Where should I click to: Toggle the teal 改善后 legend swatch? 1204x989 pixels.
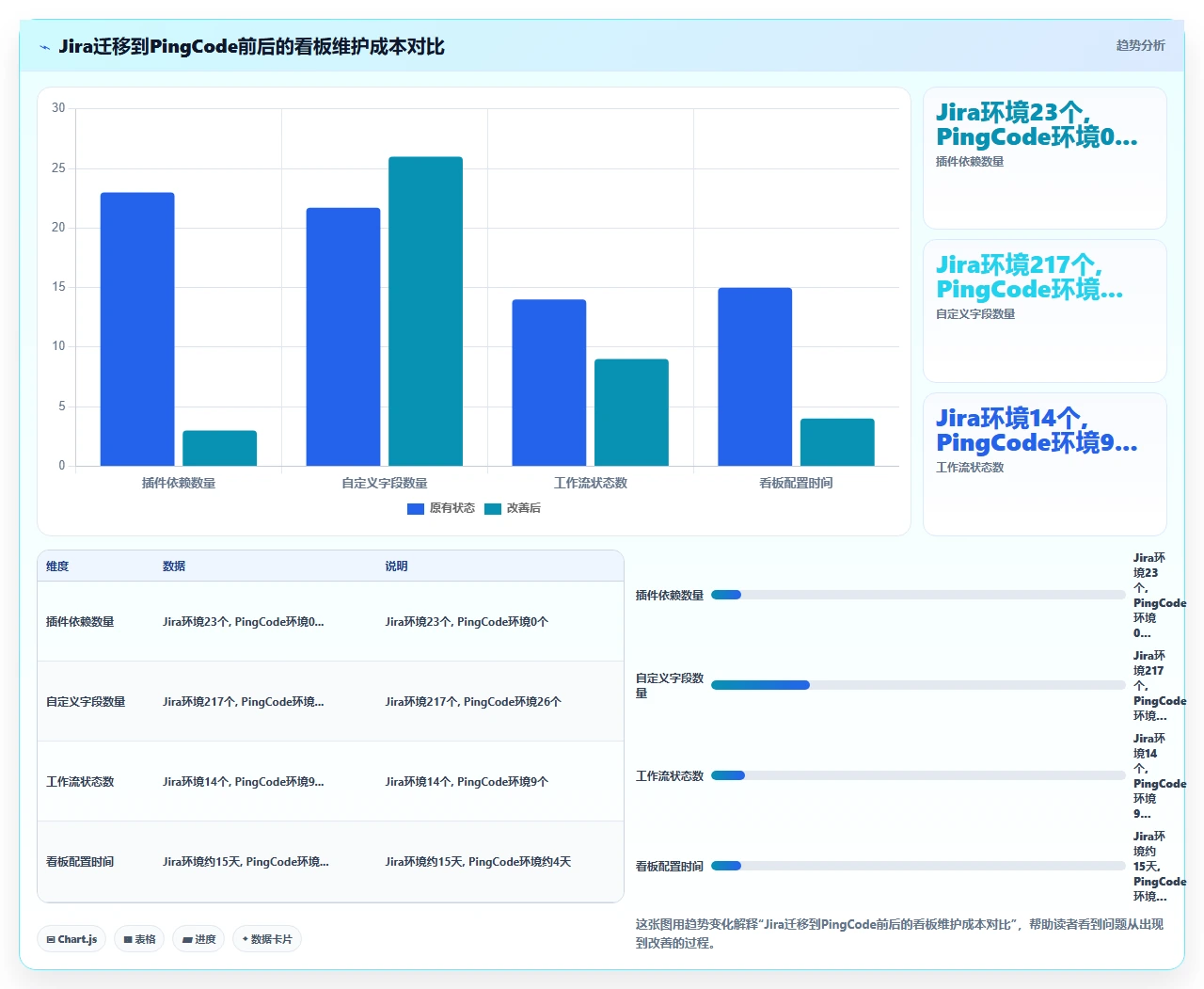pos(493,509)
